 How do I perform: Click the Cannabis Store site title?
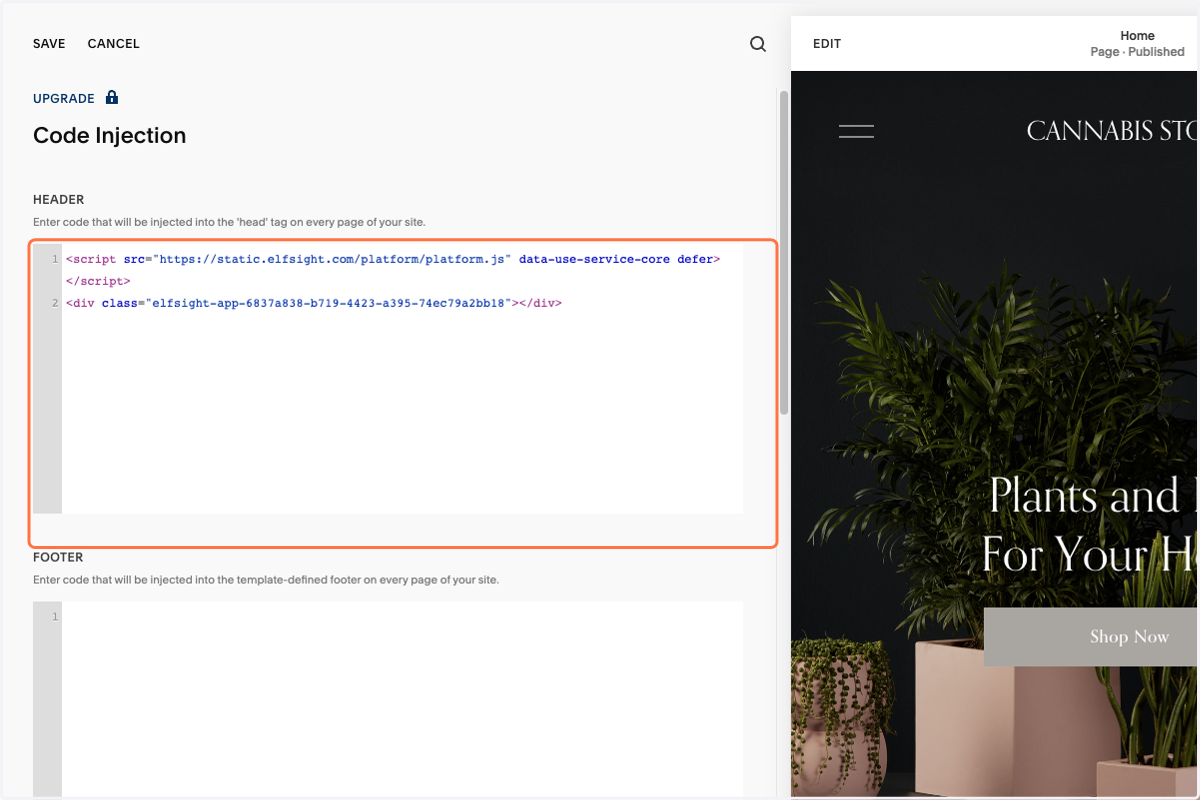coord(1112,131)
